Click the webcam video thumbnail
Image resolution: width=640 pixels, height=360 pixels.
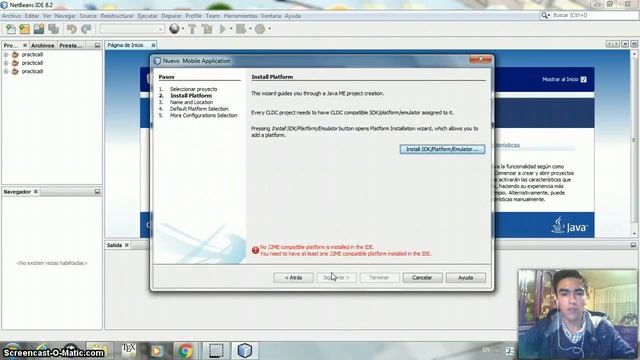(578, 314)
